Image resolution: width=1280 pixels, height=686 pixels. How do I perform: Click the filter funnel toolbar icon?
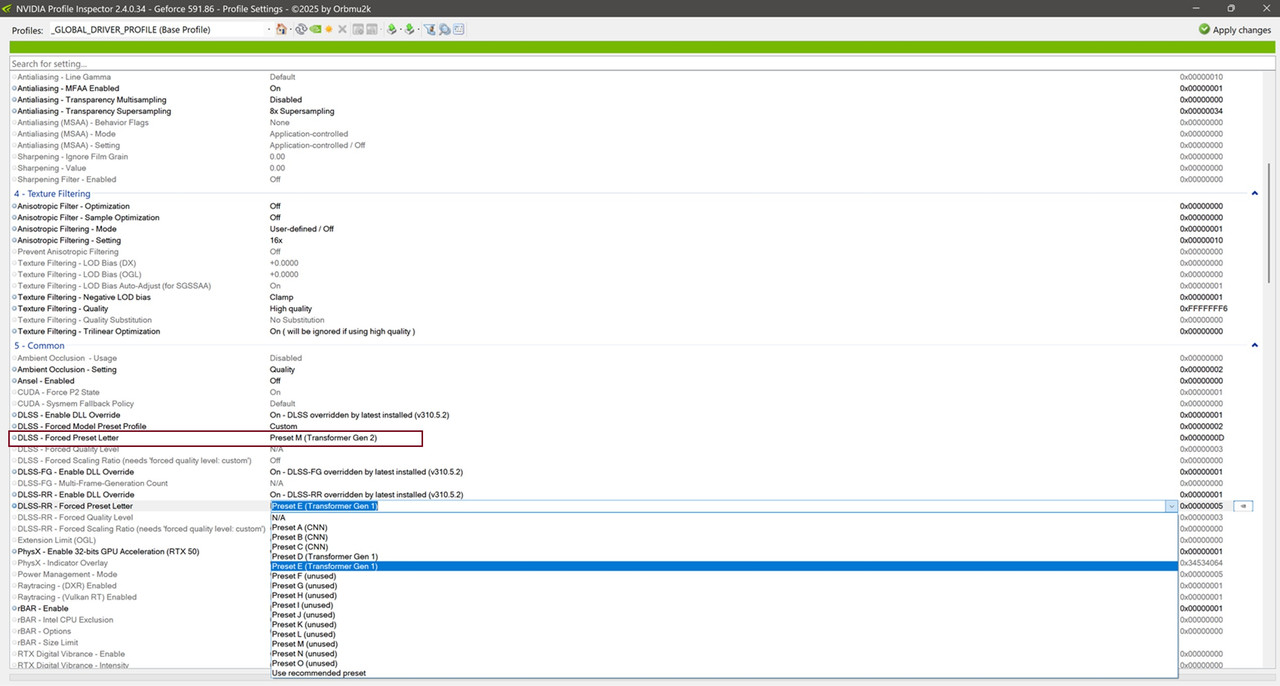click(x=429, y=29)
